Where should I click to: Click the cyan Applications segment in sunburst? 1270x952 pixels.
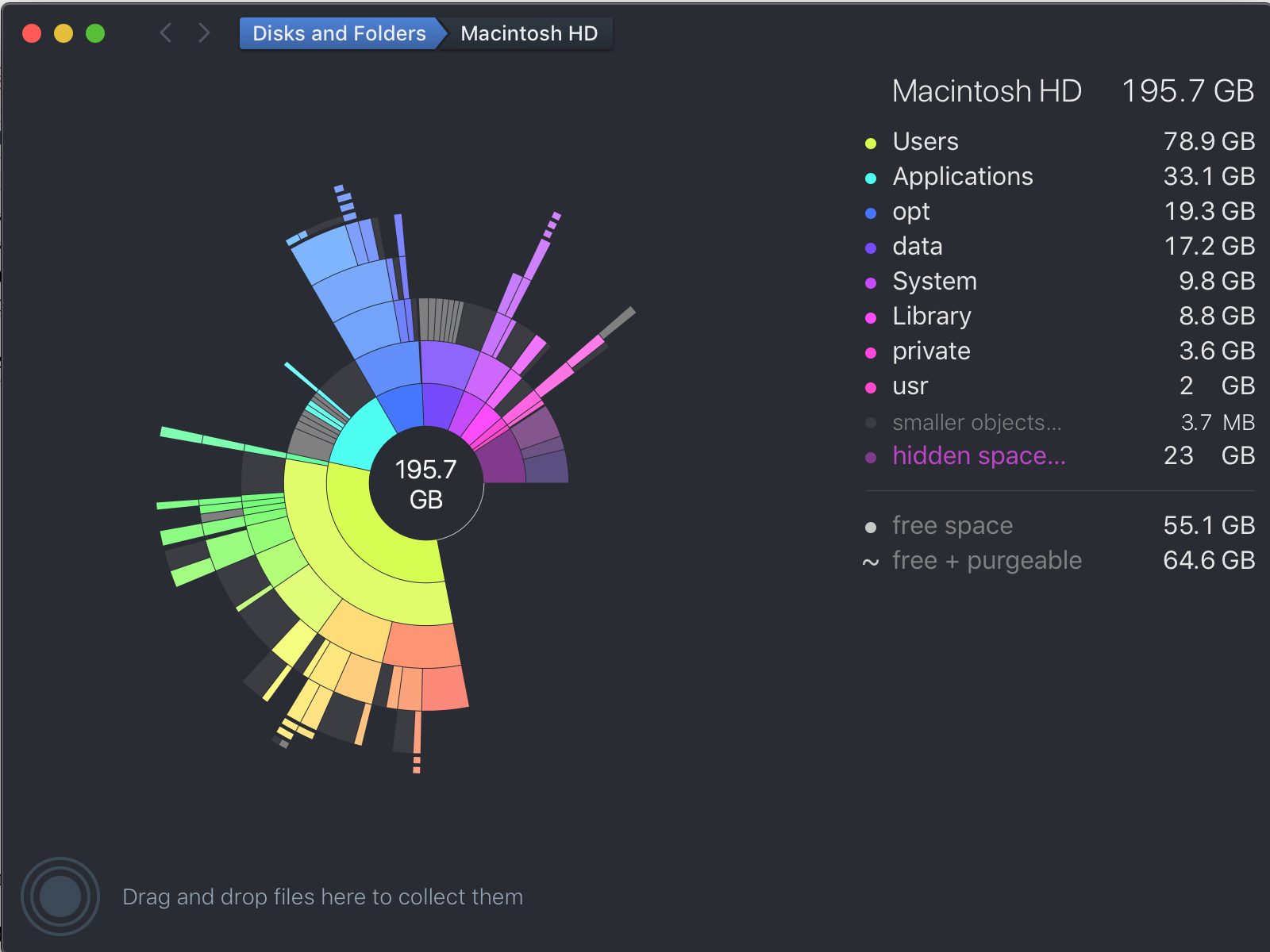(x=362, y=438)
